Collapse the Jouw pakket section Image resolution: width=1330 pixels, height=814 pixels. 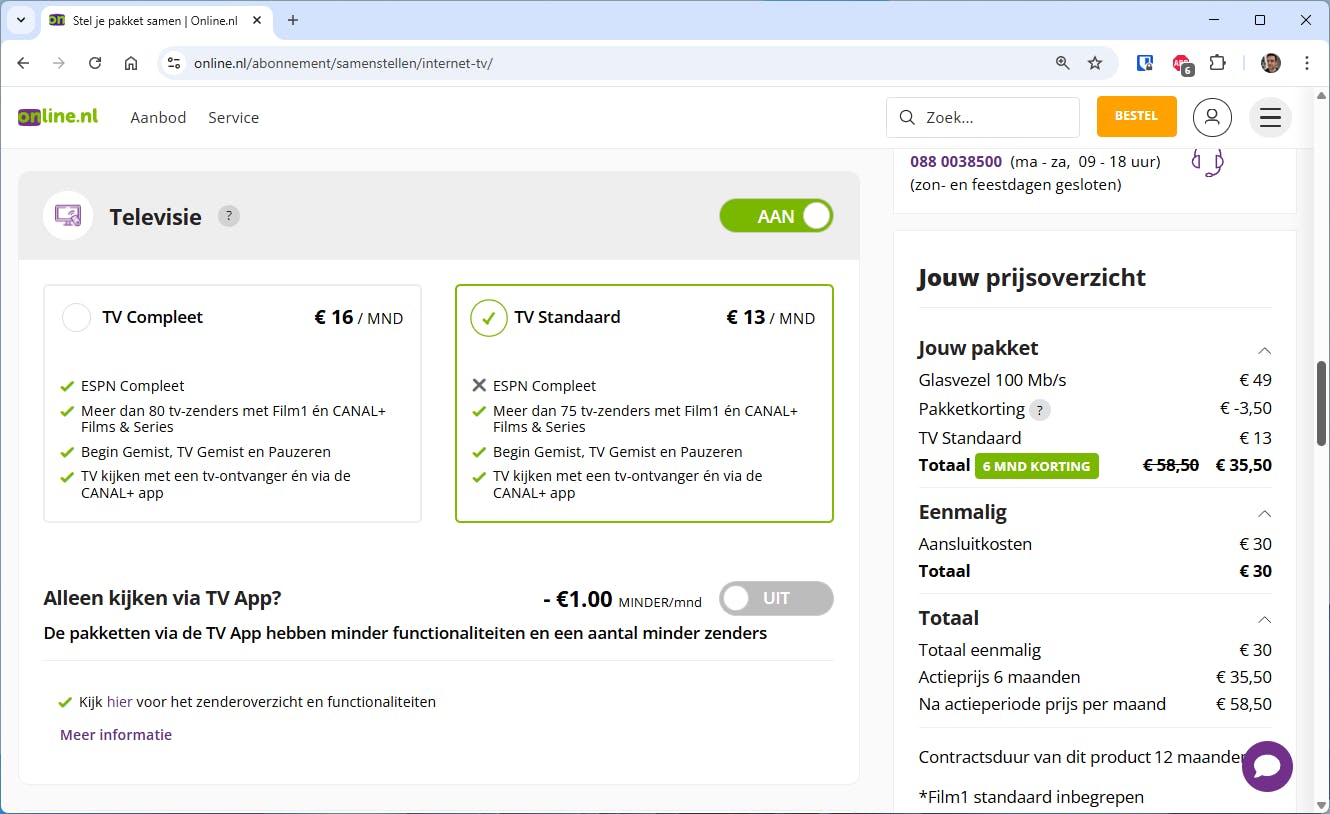(1264, 351)
